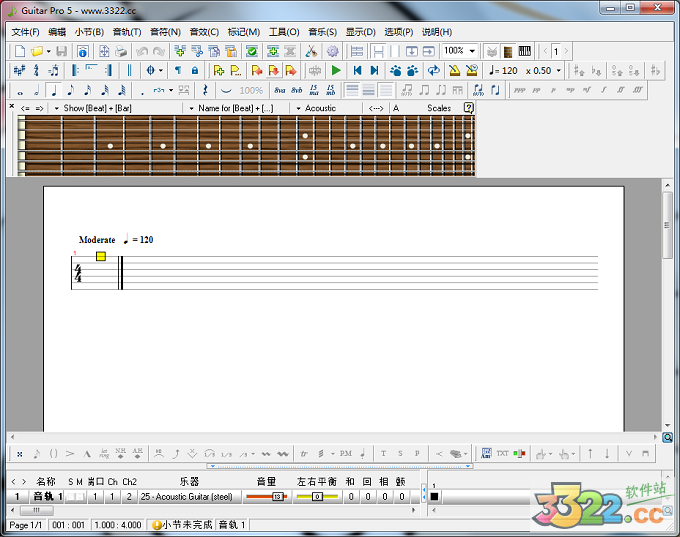
Task: Click the TXT text insert icon
Action: 503,453
